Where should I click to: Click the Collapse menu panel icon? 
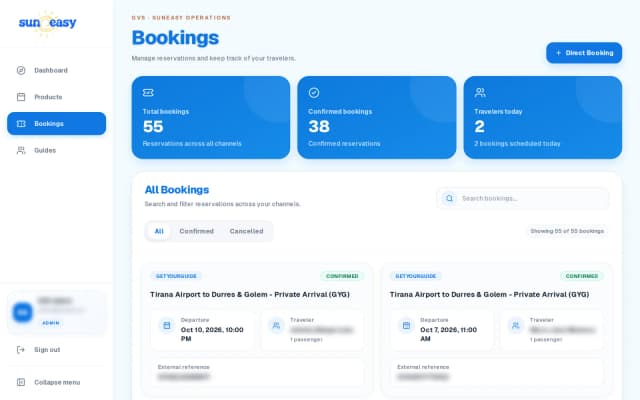pos(21,382)
